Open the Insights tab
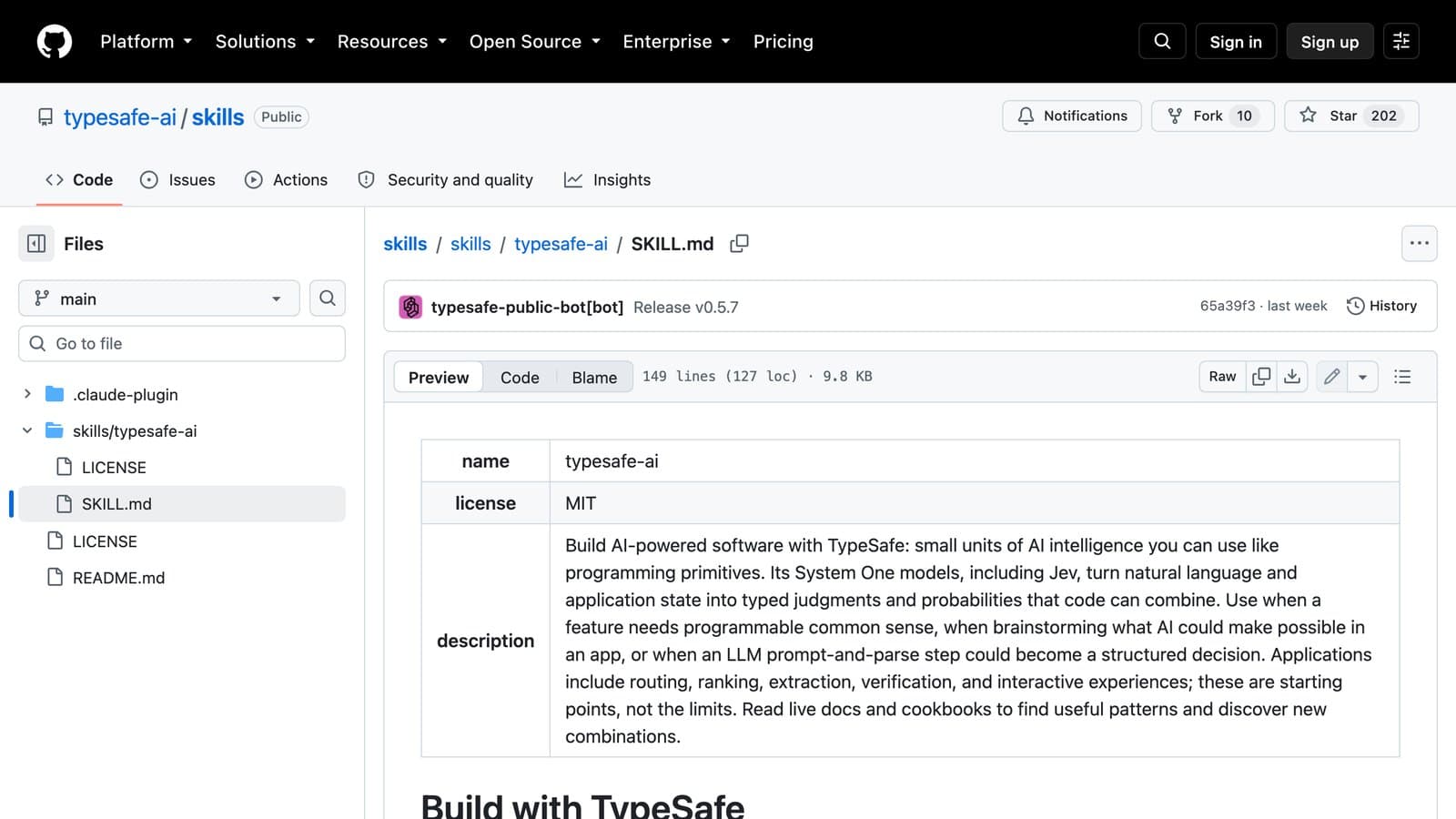1456x819 pixels. (x=608, y=180)
